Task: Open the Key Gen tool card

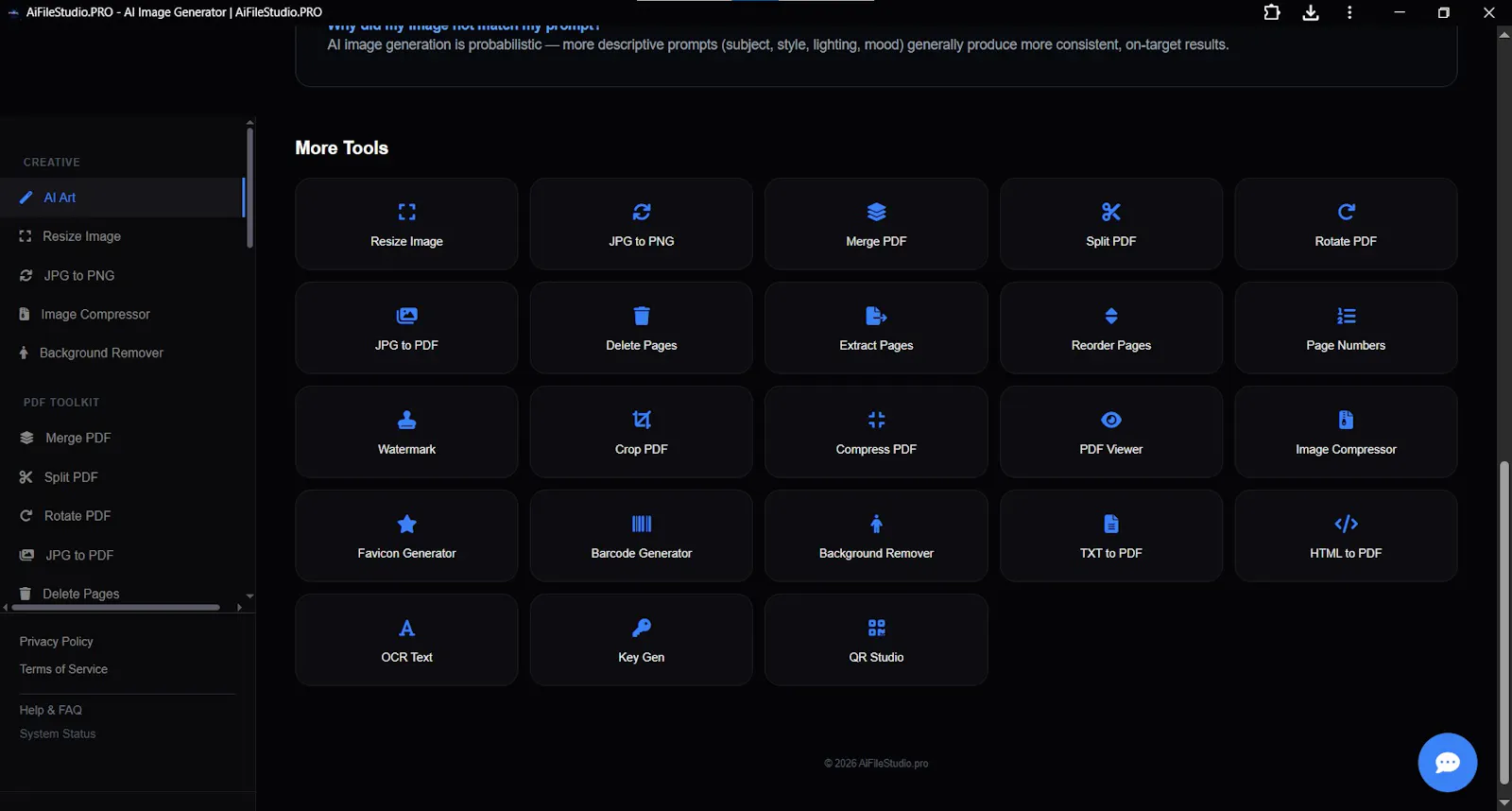Action: 641,640
